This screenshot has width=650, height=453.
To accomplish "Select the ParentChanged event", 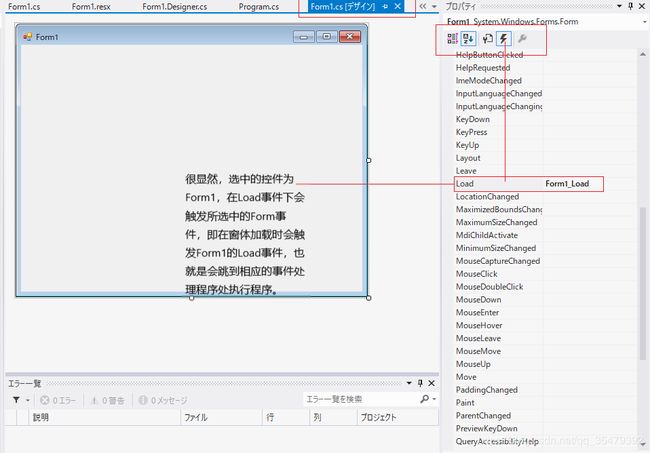I will (483, 415).
